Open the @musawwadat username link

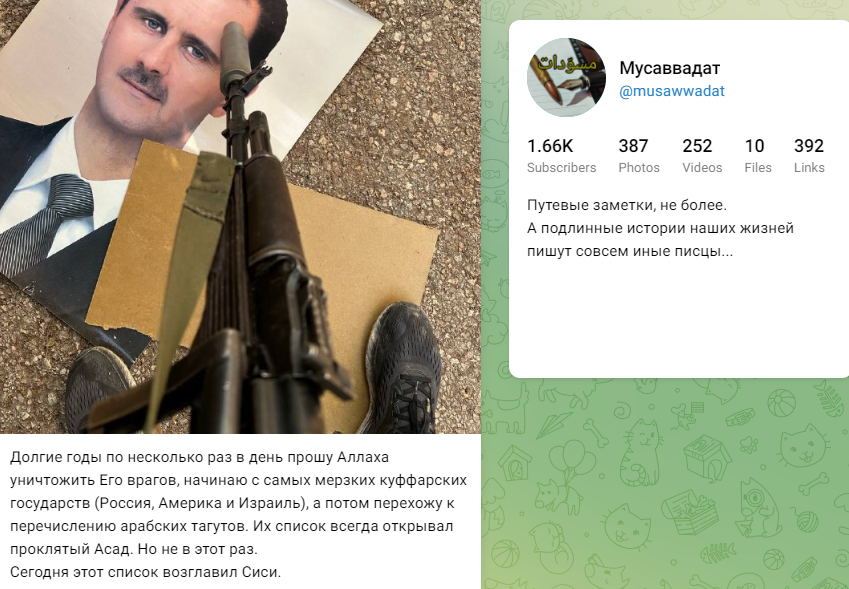[x=671, y=91]
